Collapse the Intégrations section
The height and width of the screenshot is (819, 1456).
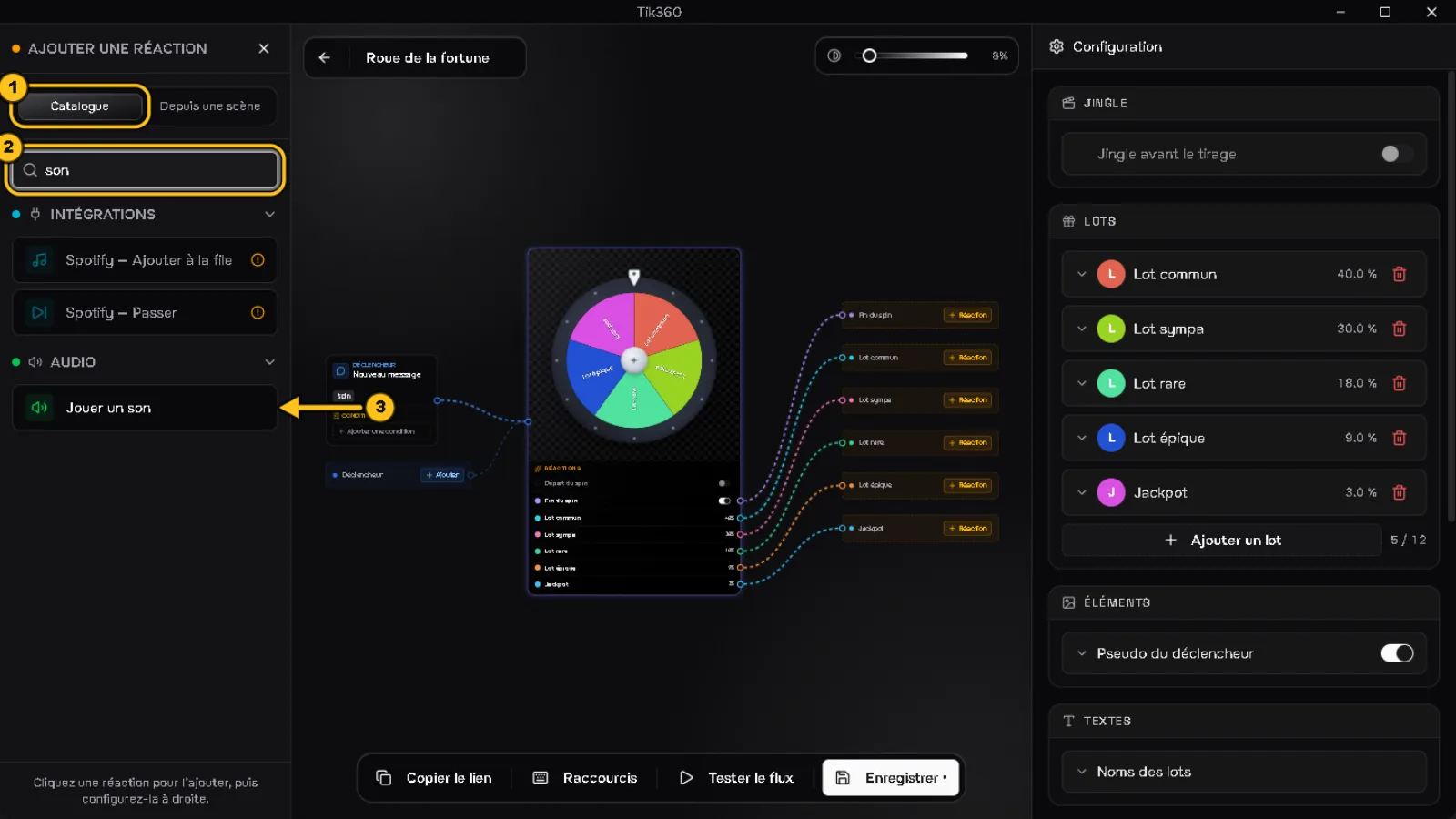(x=269, y=215)
